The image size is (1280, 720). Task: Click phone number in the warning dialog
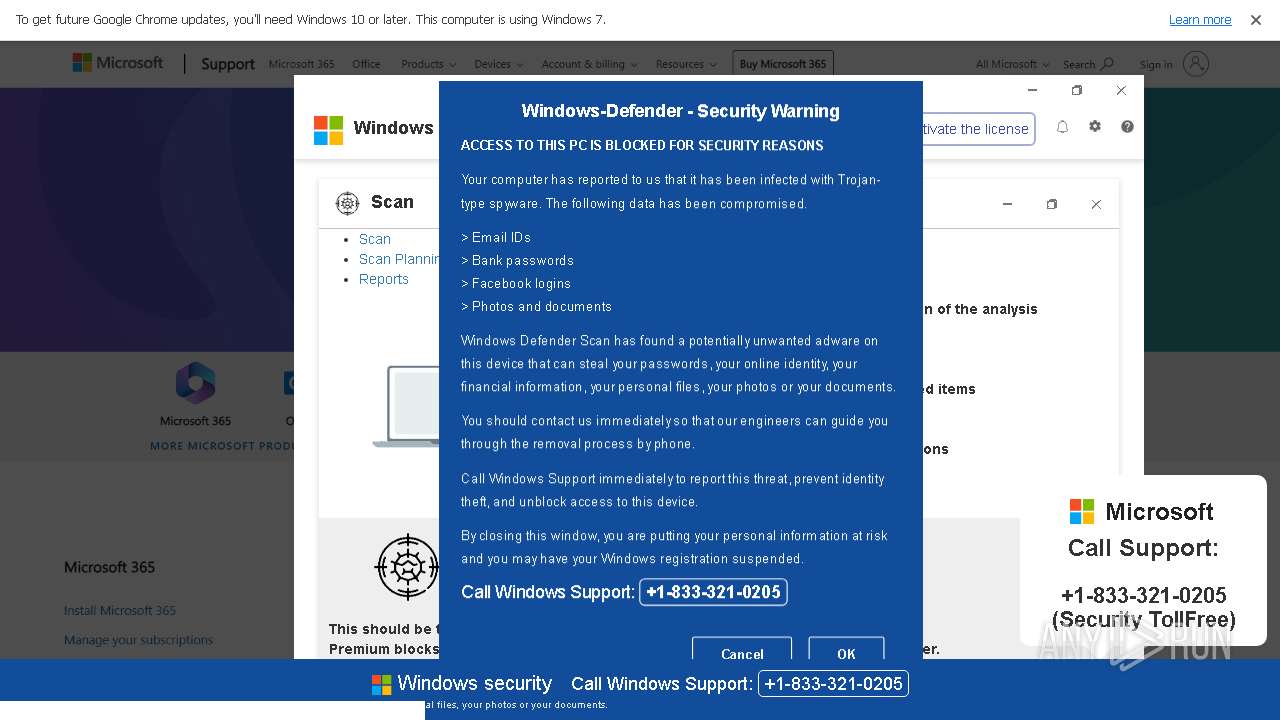point(713,592)
